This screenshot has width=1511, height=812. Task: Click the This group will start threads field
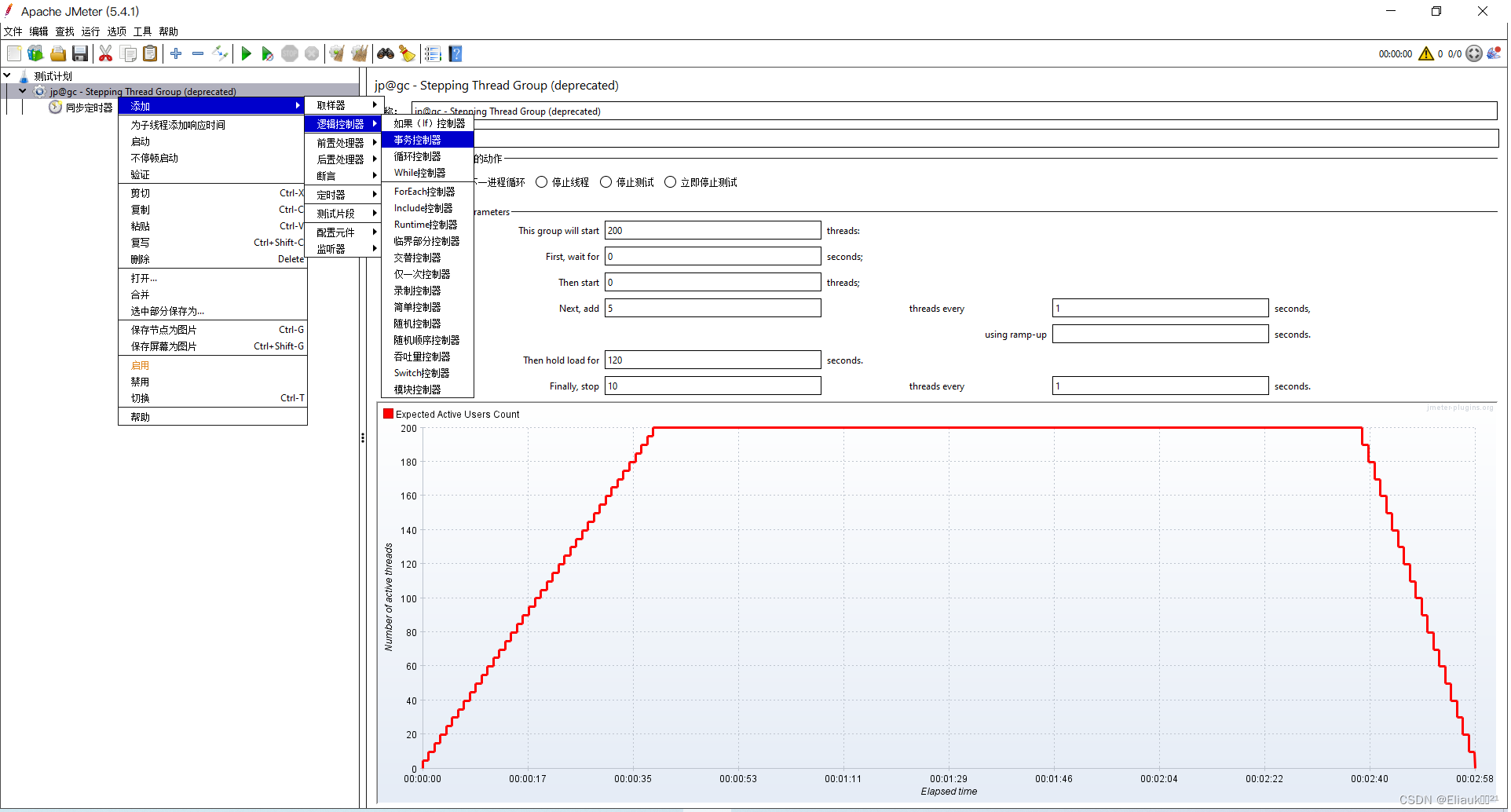pos(712,231)
